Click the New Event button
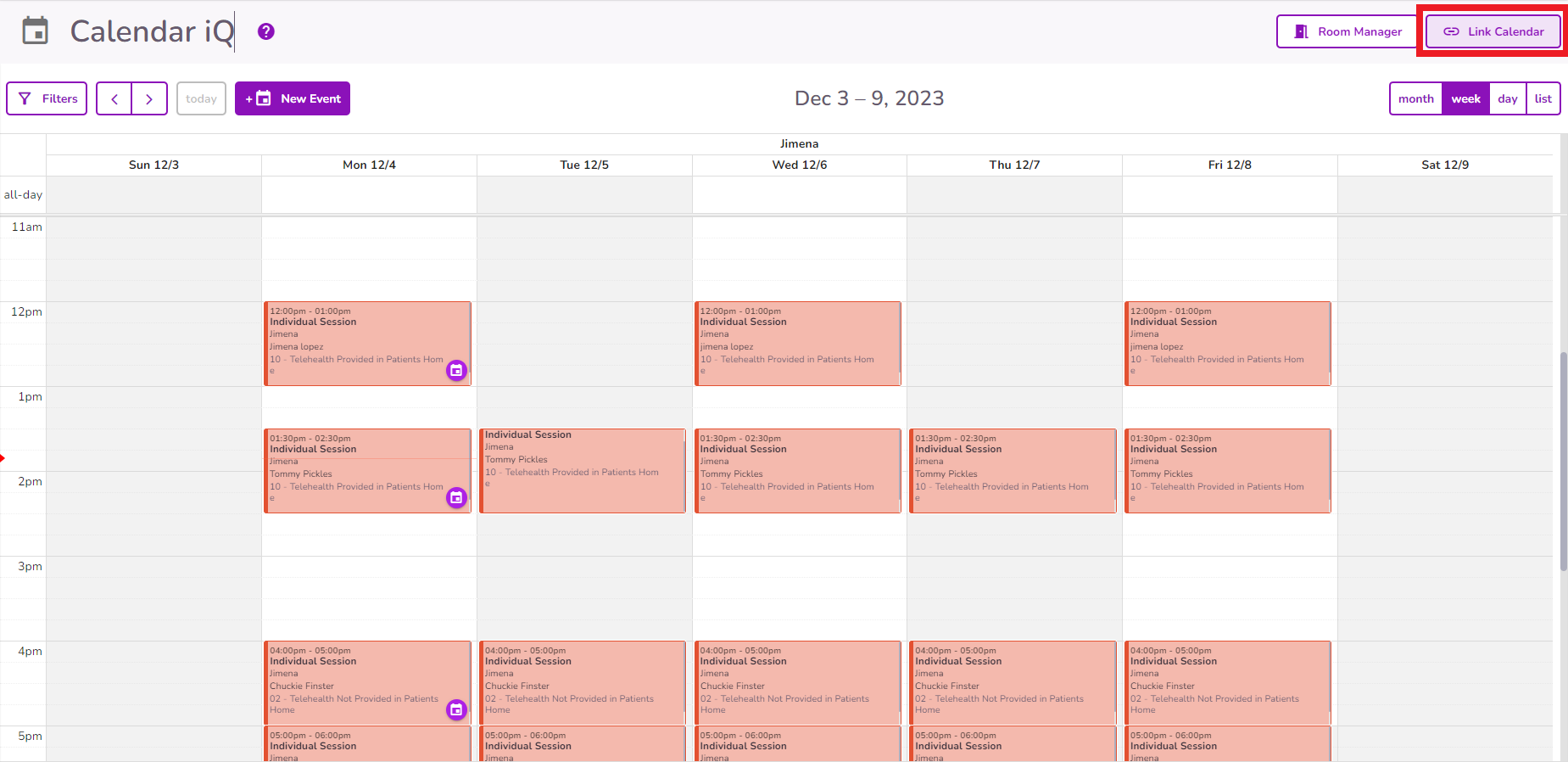Viewport: 1568px width, 762px height. [x=293, y=98]
